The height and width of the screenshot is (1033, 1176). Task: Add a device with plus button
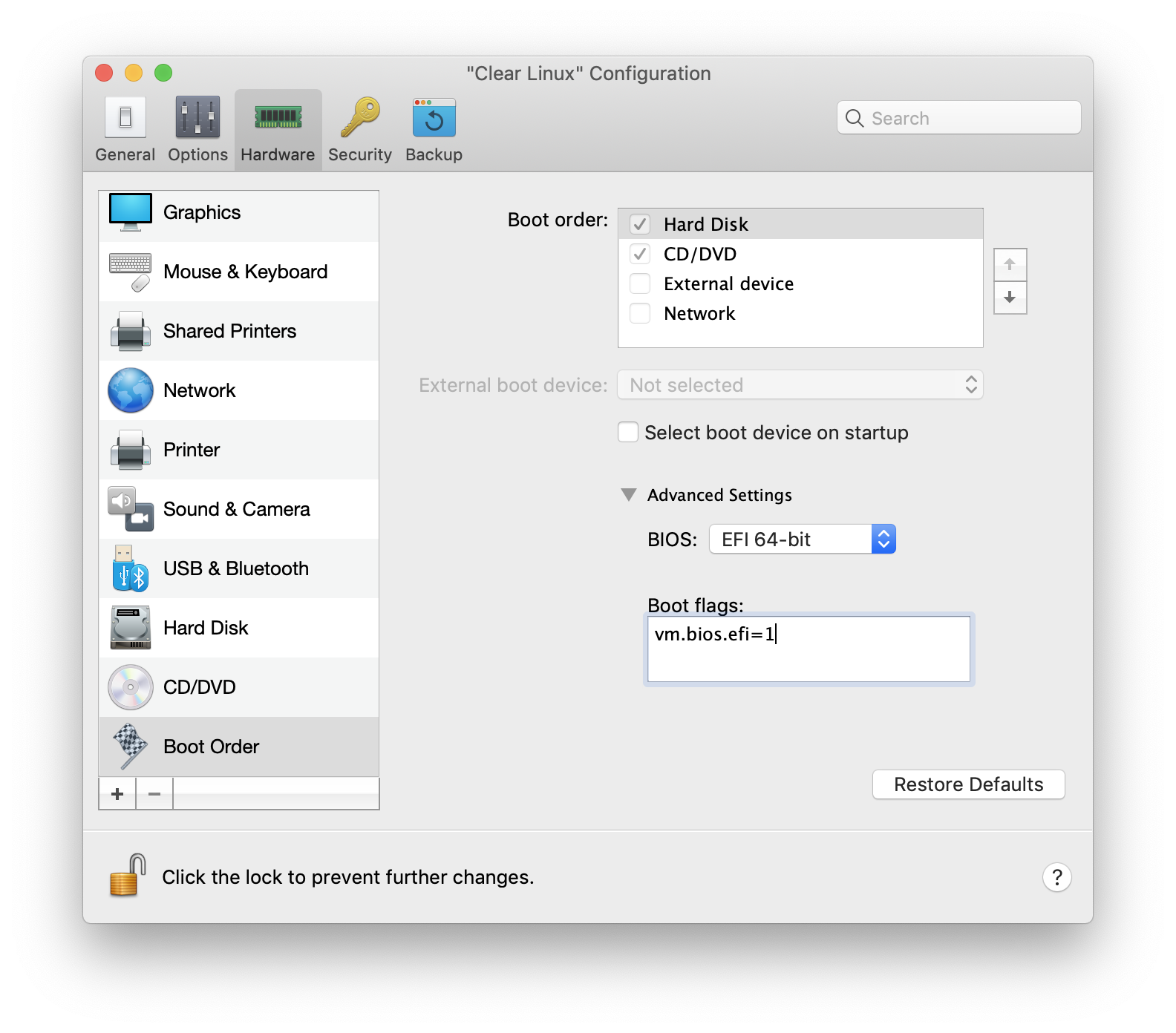[117, 794]
